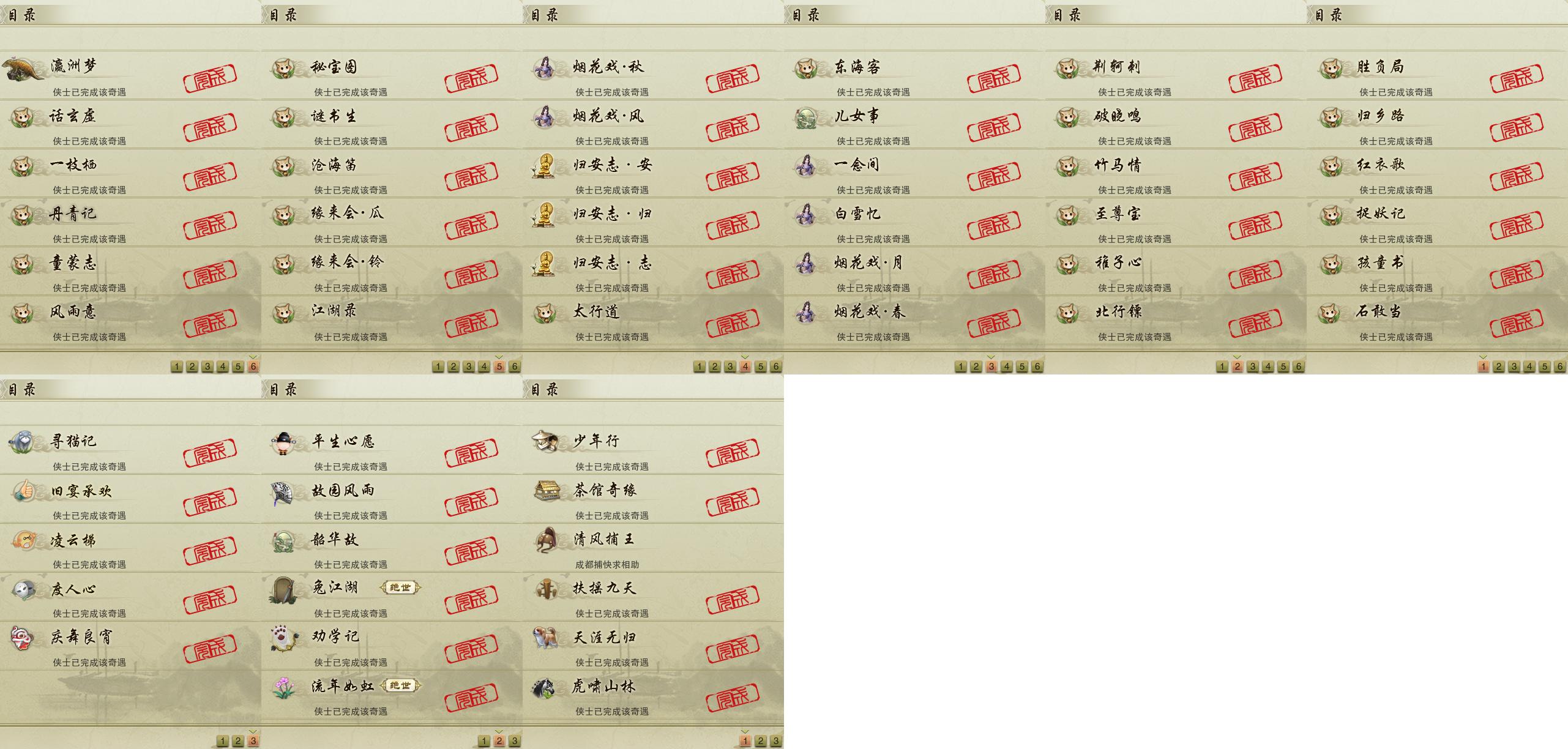Screen dimensions: 1568x749
Task: Click the purple lady icon beside 白雪忆
Action: [805, 215]
